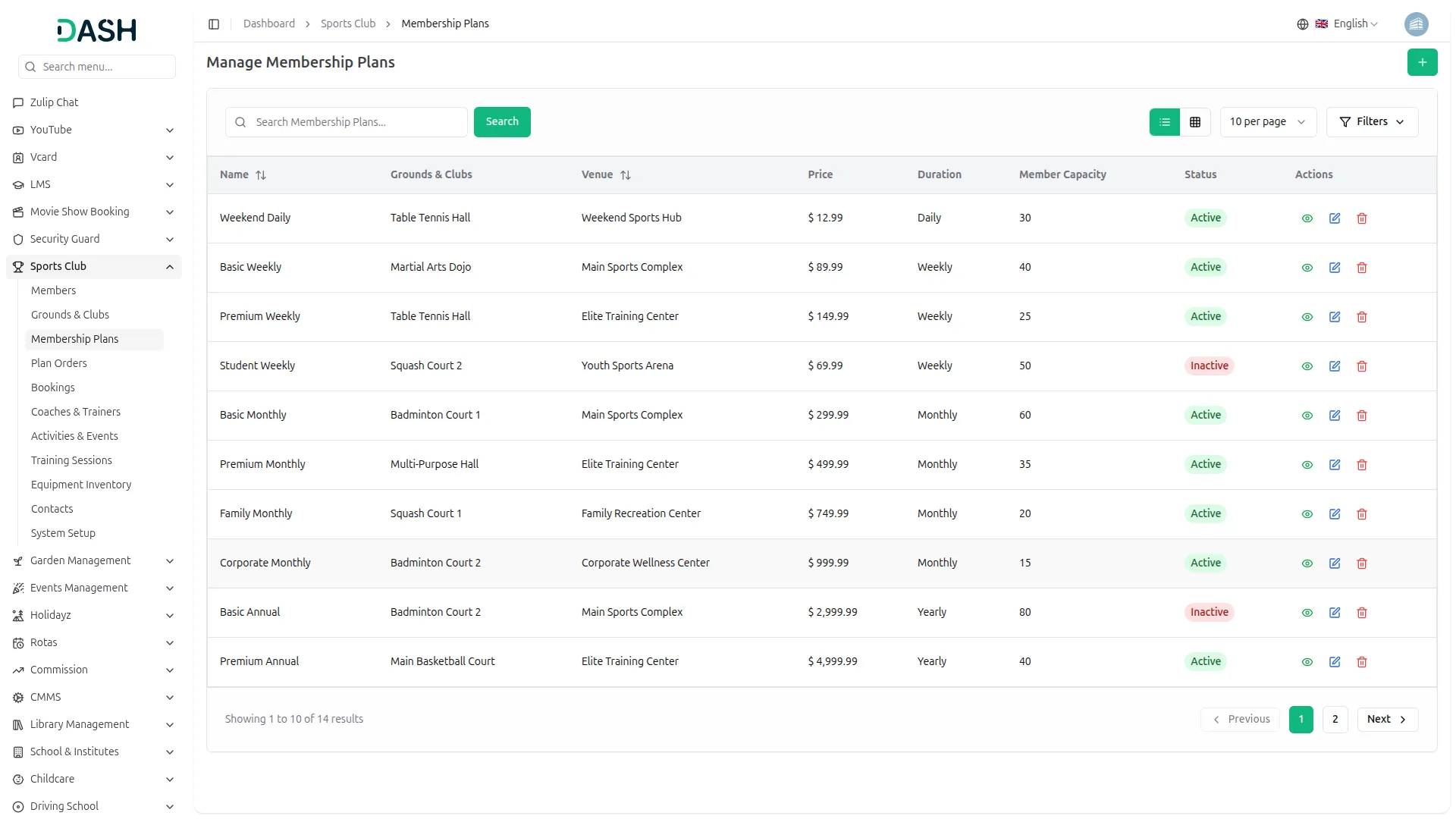Click eye icon for Family Monthly
This screenshot has height=819, width=1456.
pos(1307,514)
